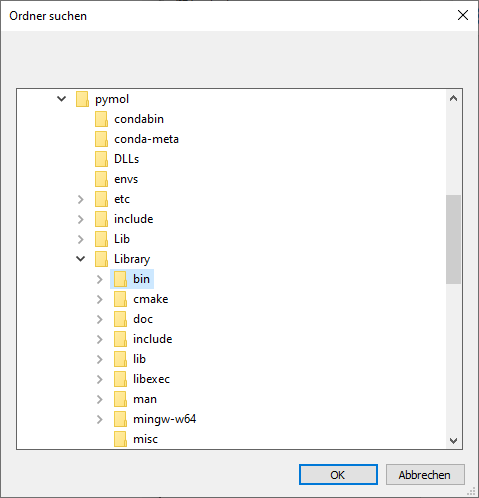Viewport: 479px width, 498px height.
Task: Click the DLLs folder icon
Action: tap(101, 159)
